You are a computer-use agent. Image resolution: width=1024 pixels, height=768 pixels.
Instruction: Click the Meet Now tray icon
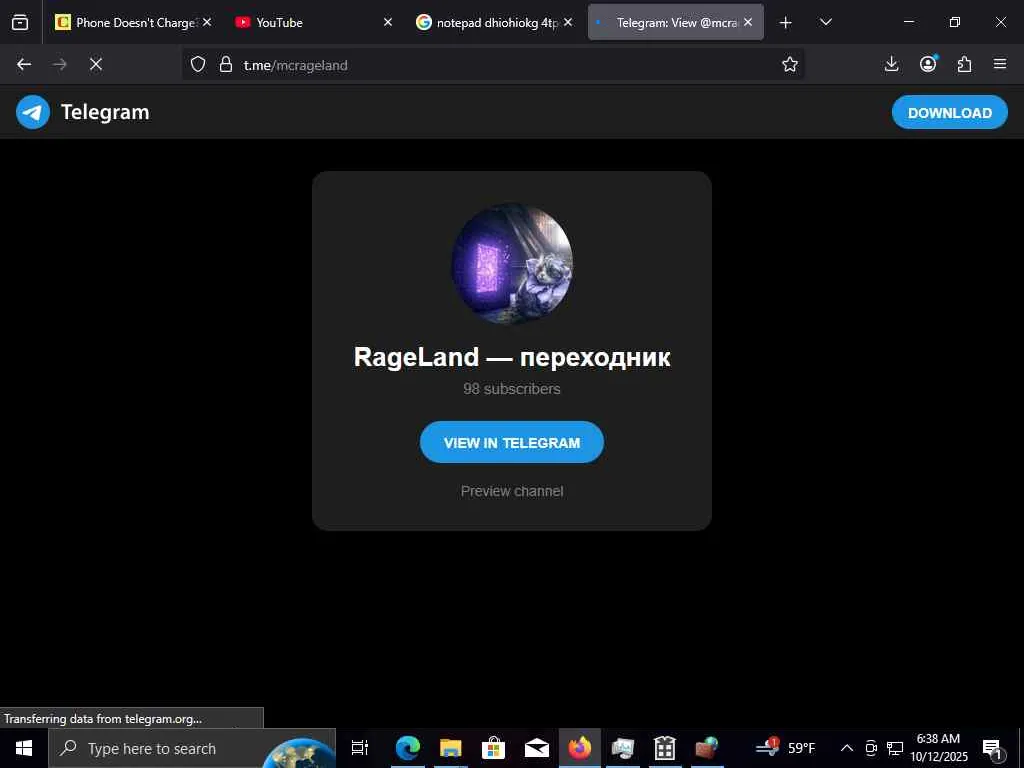point(871,748)
